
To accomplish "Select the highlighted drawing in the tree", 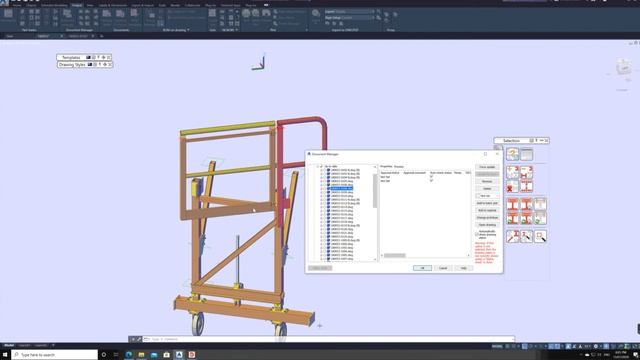I will coord(341,189).
